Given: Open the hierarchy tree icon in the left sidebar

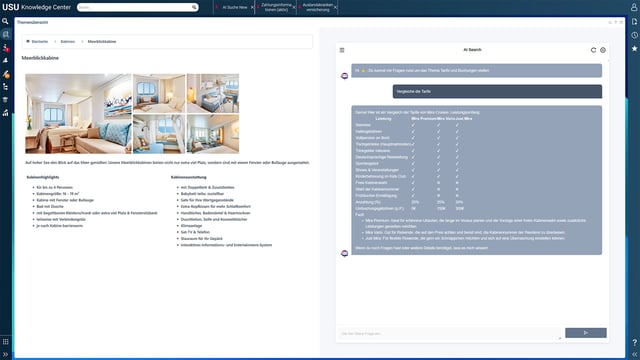Looking at the screenshot, I should click(5, 87).
